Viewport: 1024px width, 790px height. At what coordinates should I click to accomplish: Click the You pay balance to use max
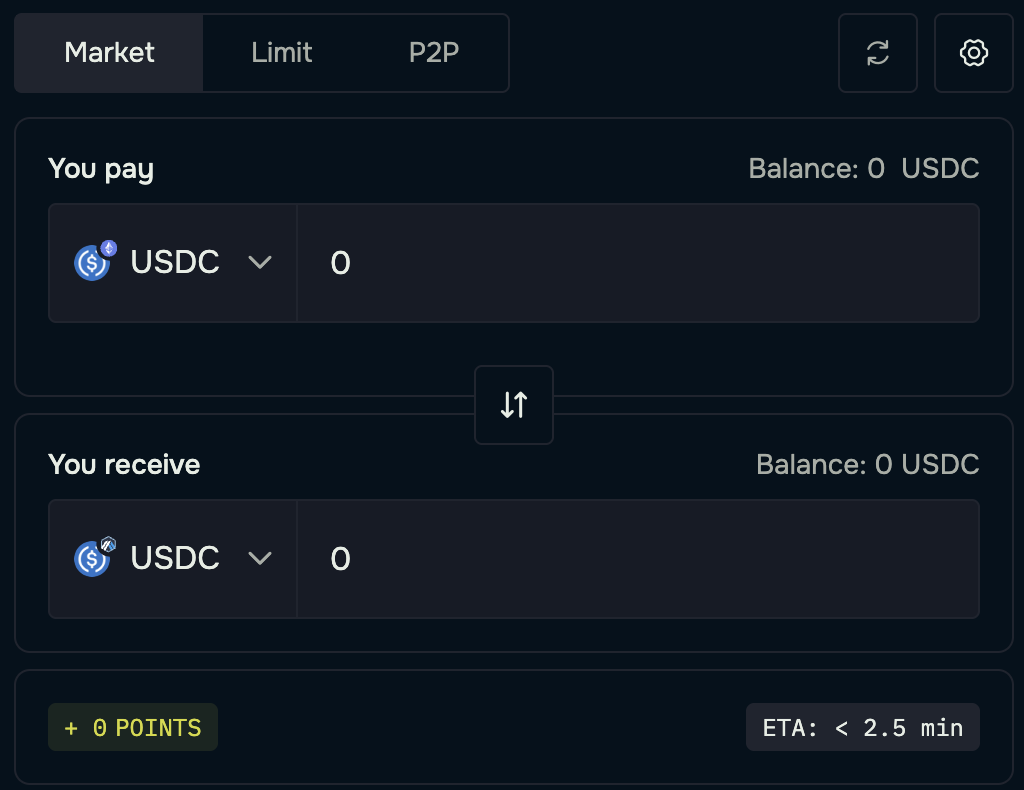[863, 169]
